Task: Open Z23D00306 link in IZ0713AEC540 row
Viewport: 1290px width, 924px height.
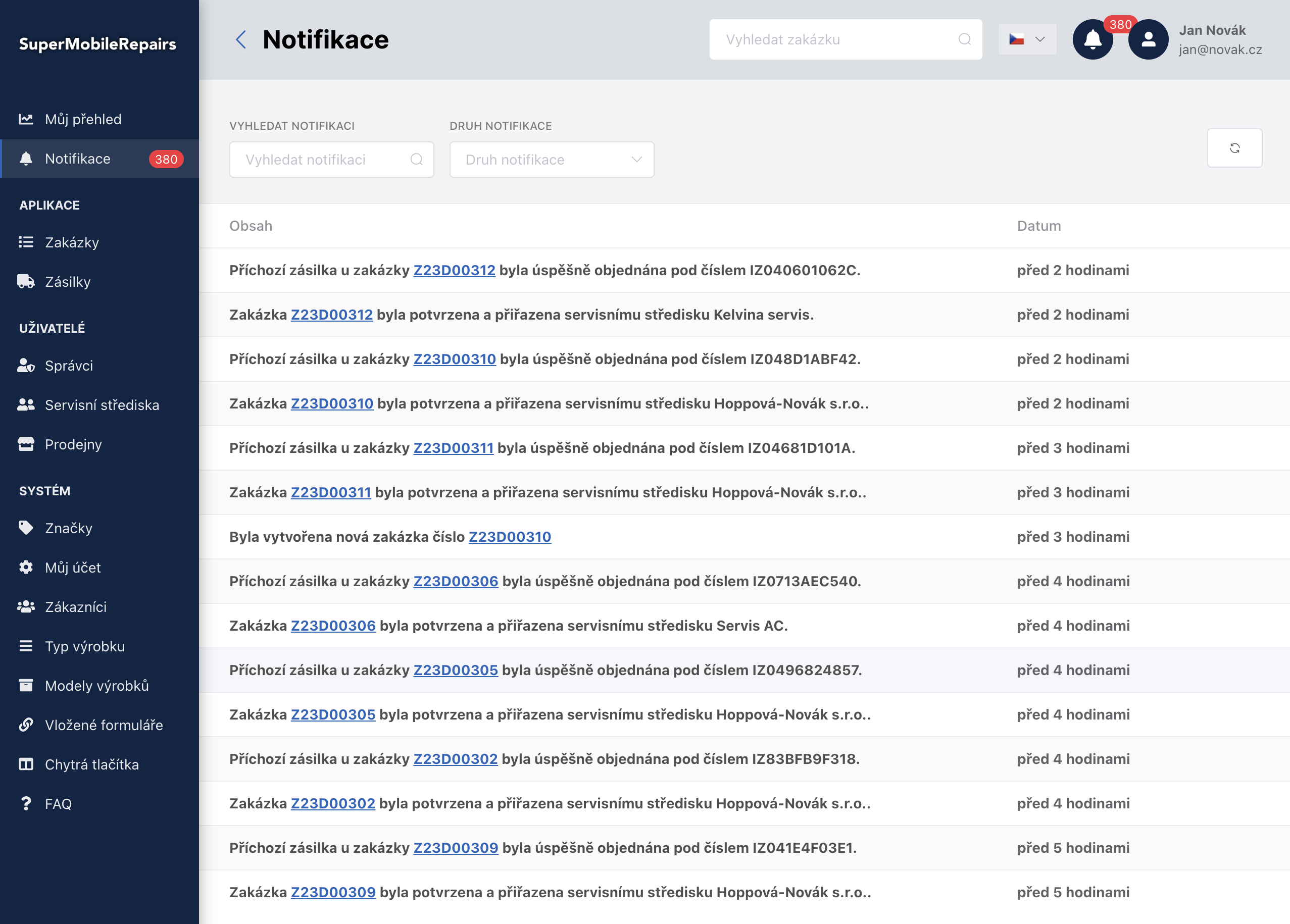Action: click(x=456, y=581)
